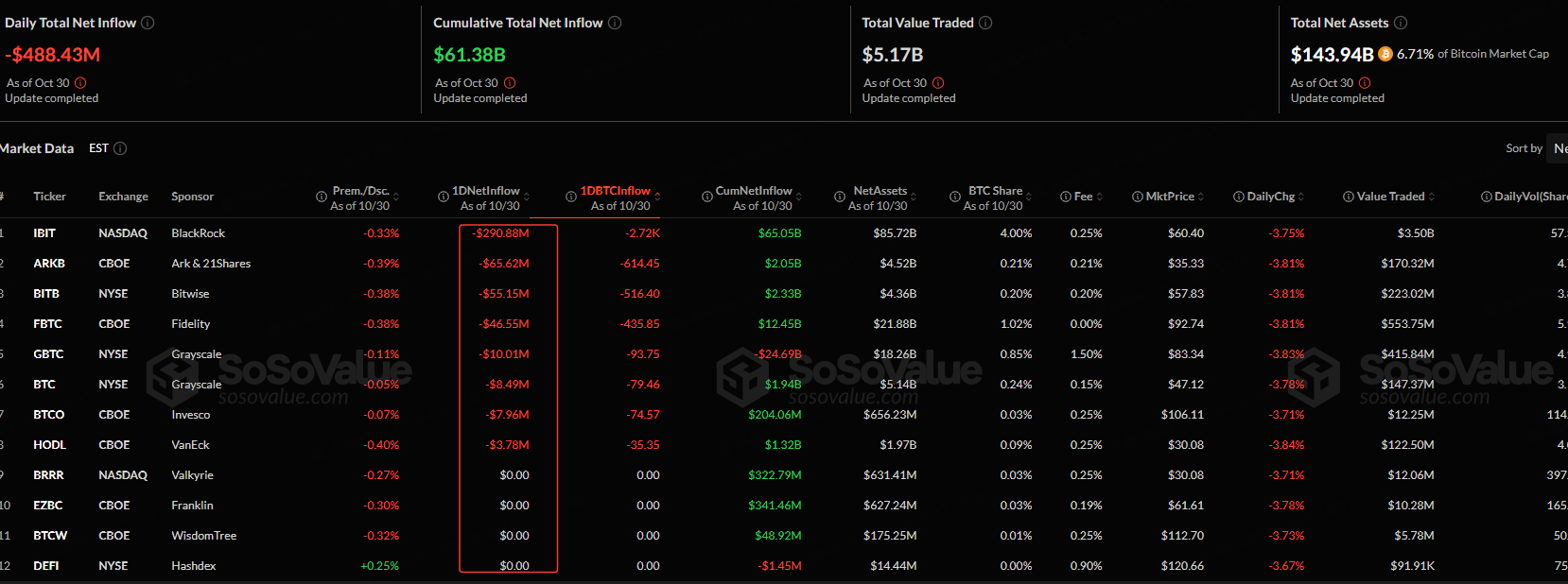
Task: Click info icon next to Total Net Assets
Action: pos(1401,23)
